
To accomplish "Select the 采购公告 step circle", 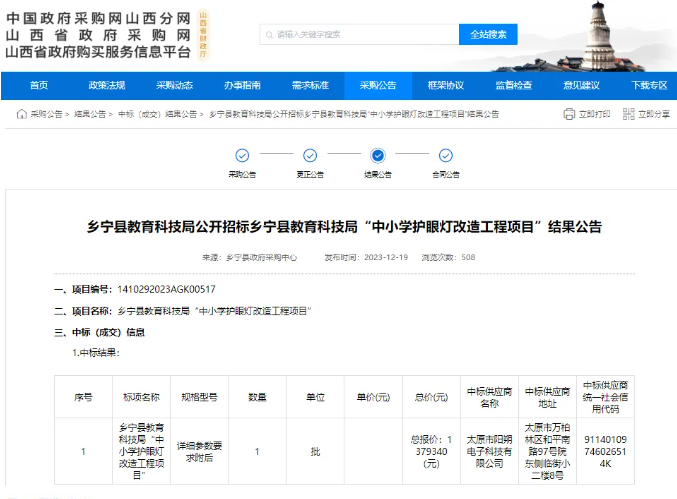I will (x=242, y=155).
